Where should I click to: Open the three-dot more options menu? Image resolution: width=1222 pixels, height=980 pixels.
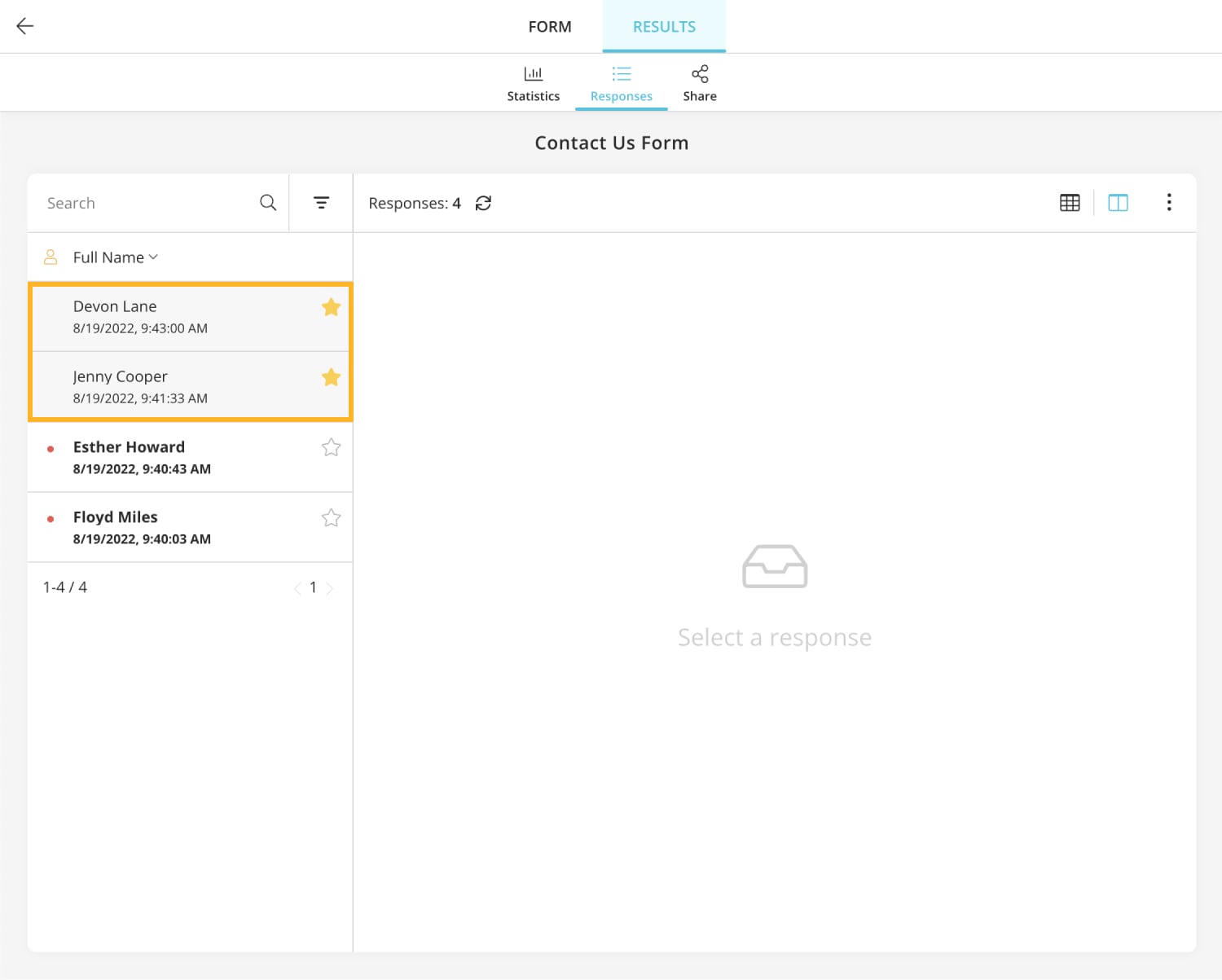(1169, 203)
